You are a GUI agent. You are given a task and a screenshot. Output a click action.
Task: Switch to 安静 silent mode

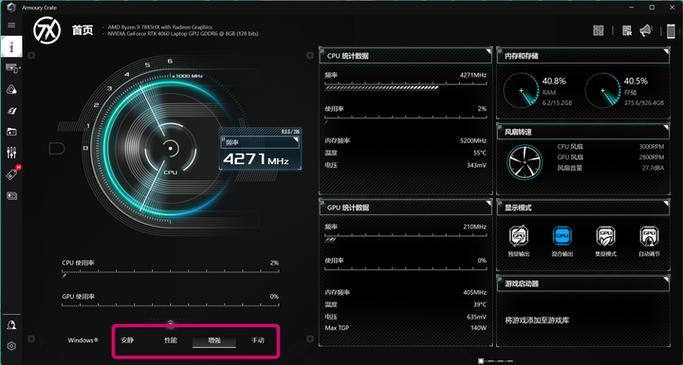click(x=127, y=340)
